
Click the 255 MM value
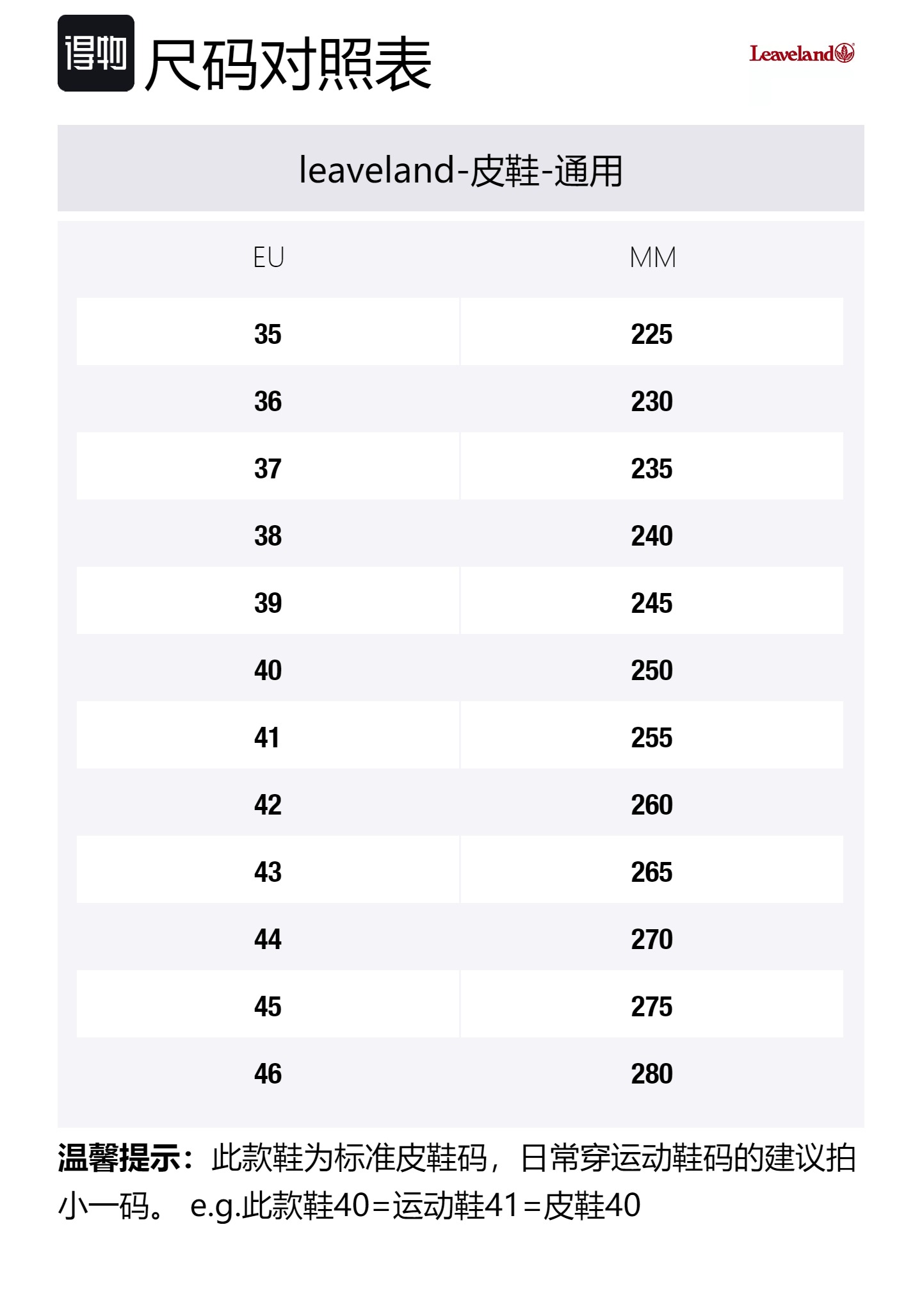[x=652, y=737]
